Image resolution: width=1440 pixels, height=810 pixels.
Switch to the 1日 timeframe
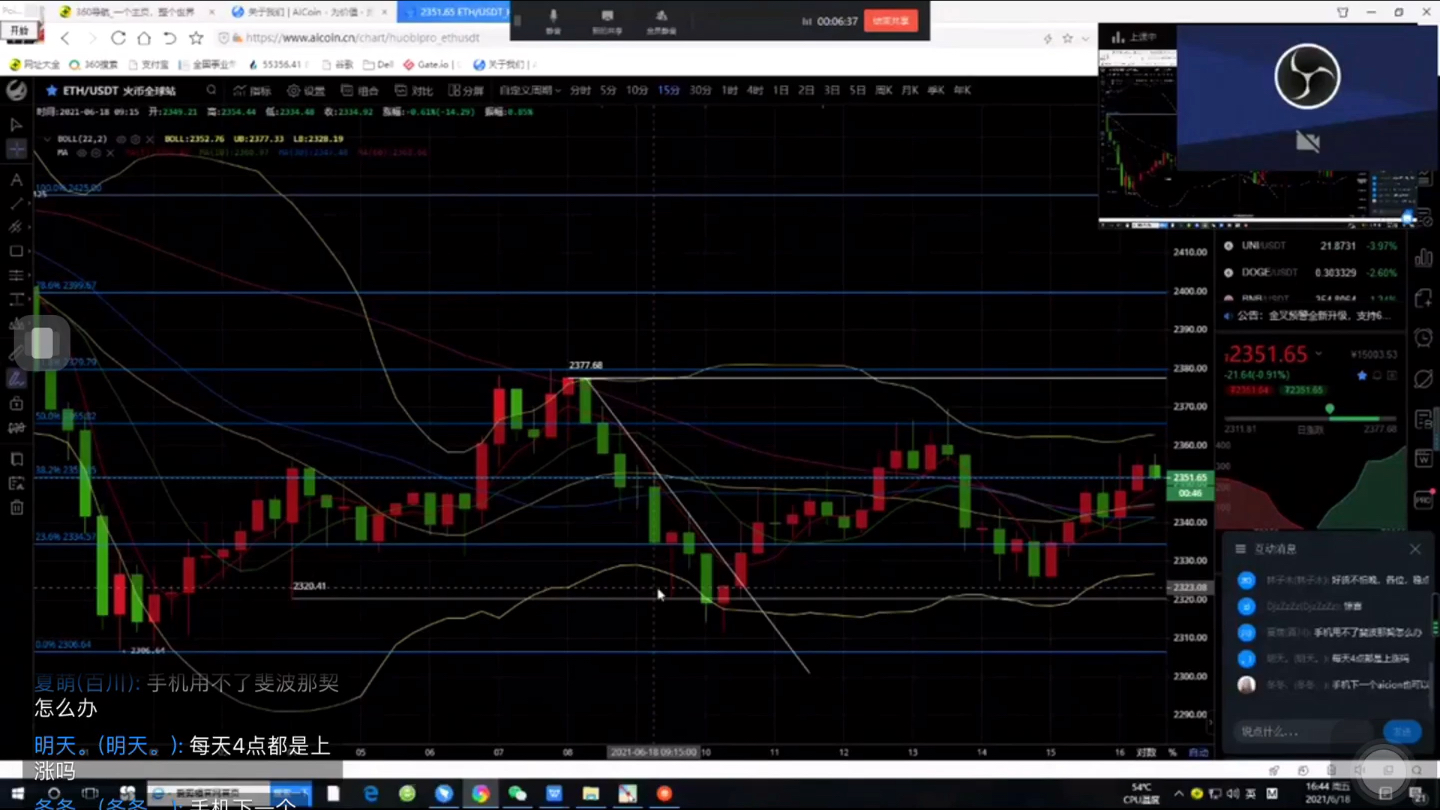click(x=780, y=90)
